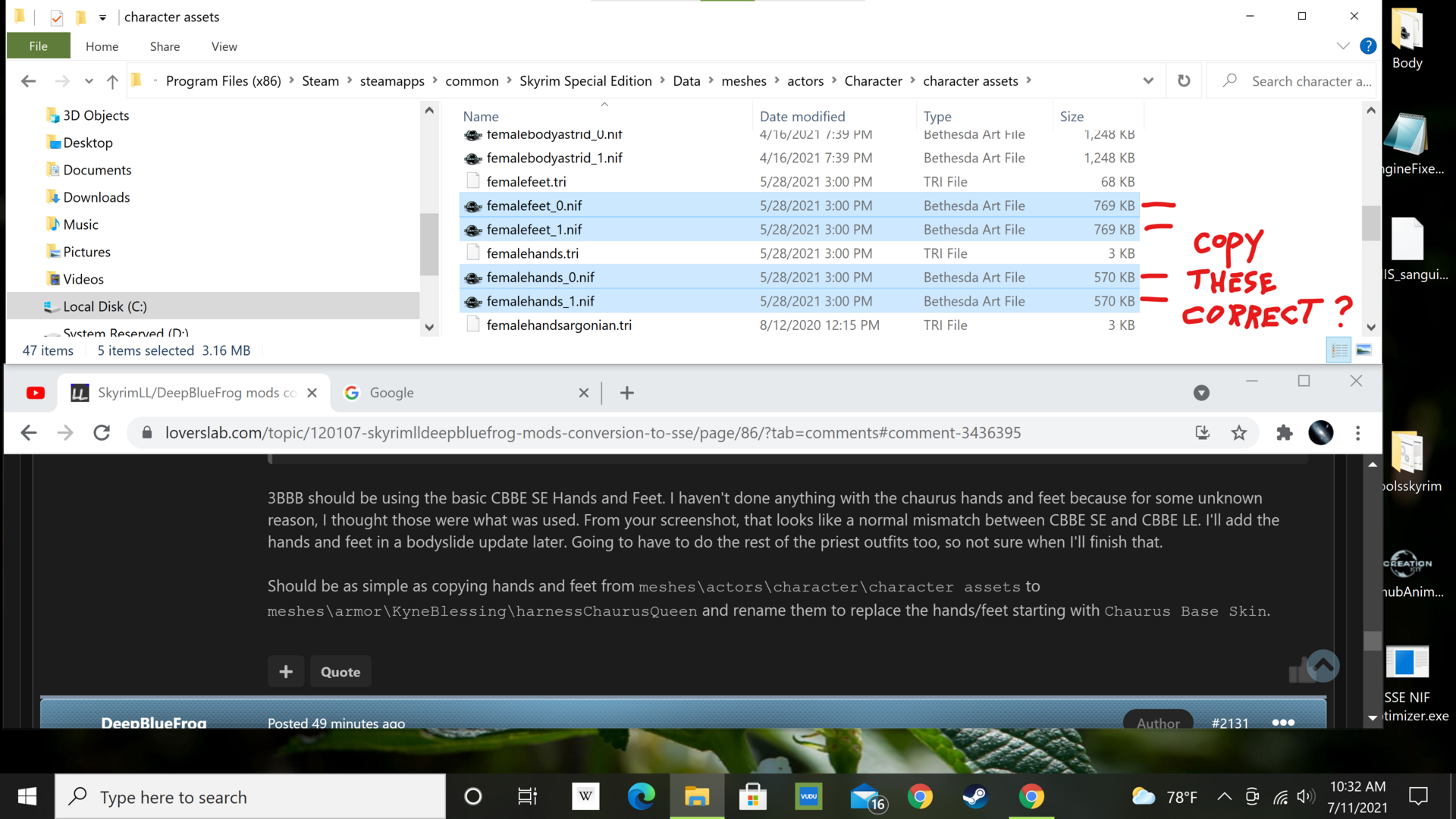1456x819 pixels.
Task: Expand breadcrumb arrow after Steam
Action: 350,80
